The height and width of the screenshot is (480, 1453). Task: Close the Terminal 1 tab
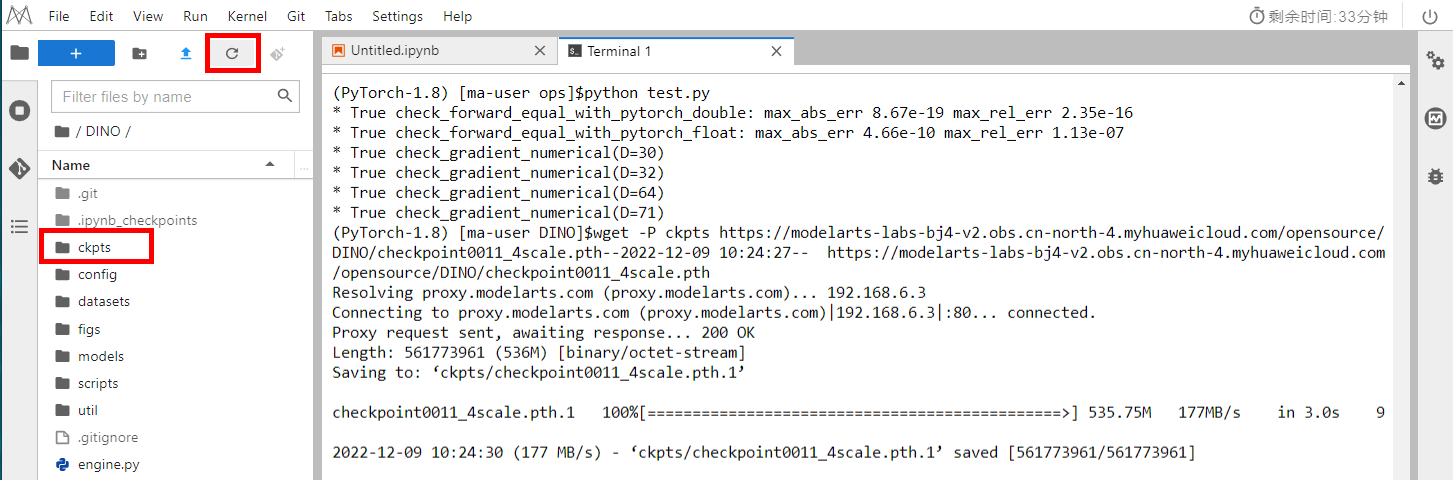pyautogui.click(x=776, y=51)
